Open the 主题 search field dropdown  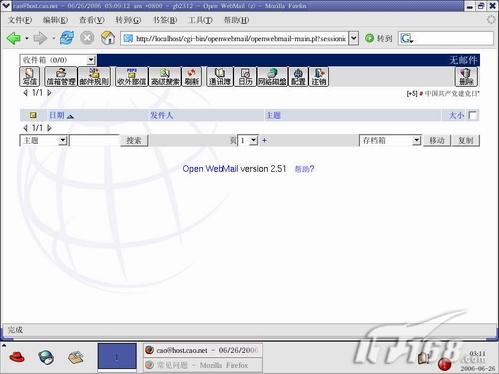coord(63,140)
